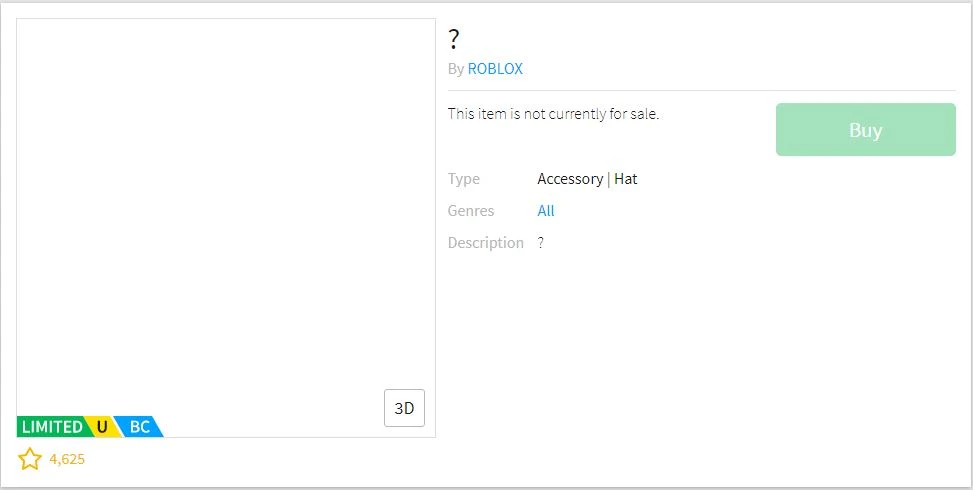Image resolution: width=973 pixels, height=490 pixels.
Task: Click the Description field label
Action: pyautogui.click(x=486, y=243)
